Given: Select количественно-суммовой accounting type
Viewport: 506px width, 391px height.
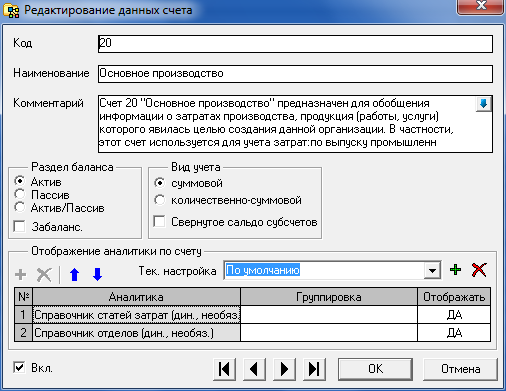Looking at the screenshot, I should click(x=160, y=200).
